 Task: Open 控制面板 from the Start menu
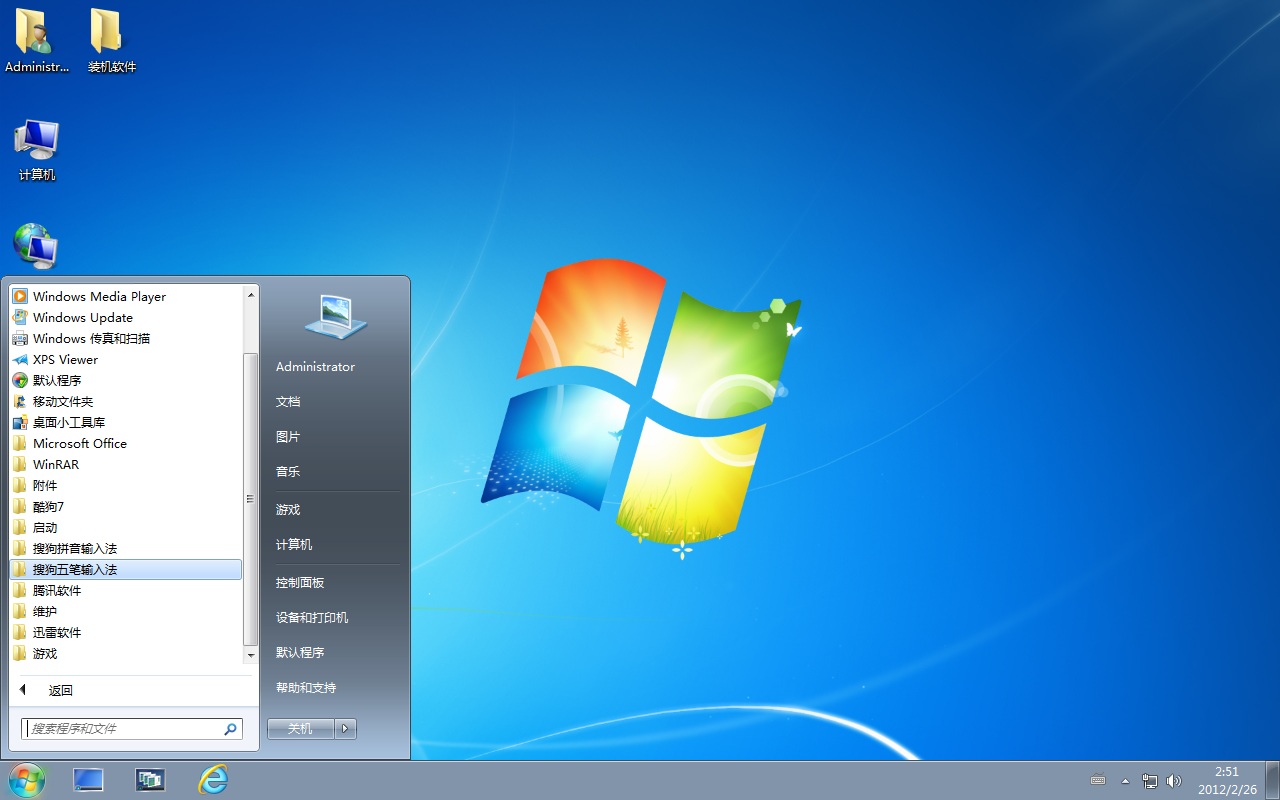click(x=299, y=581)
